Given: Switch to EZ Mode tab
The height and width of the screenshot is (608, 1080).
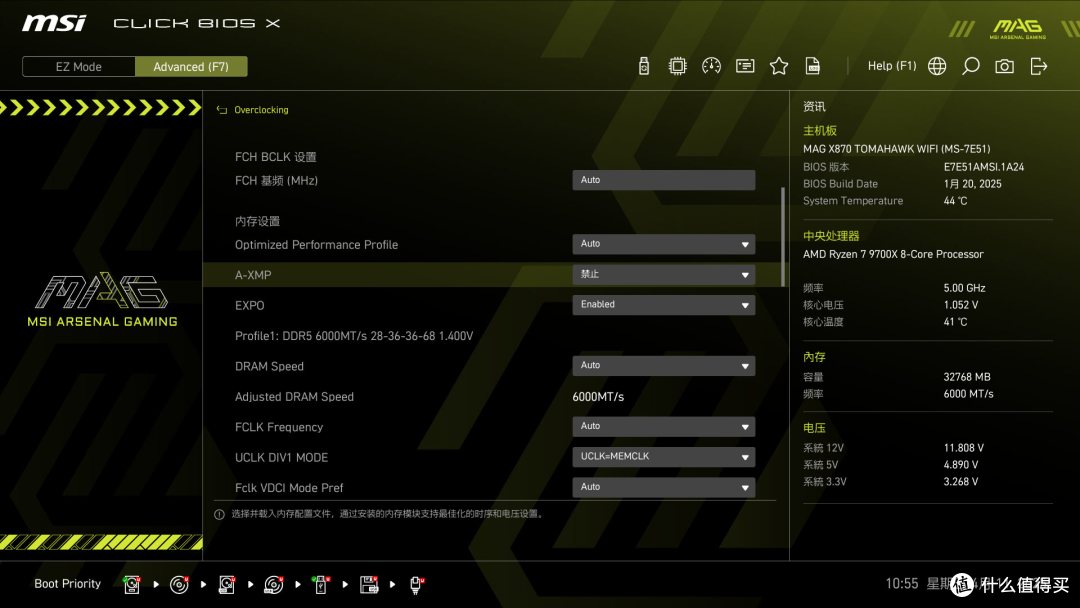Looking at the screenshot, I should pos(79,67).
